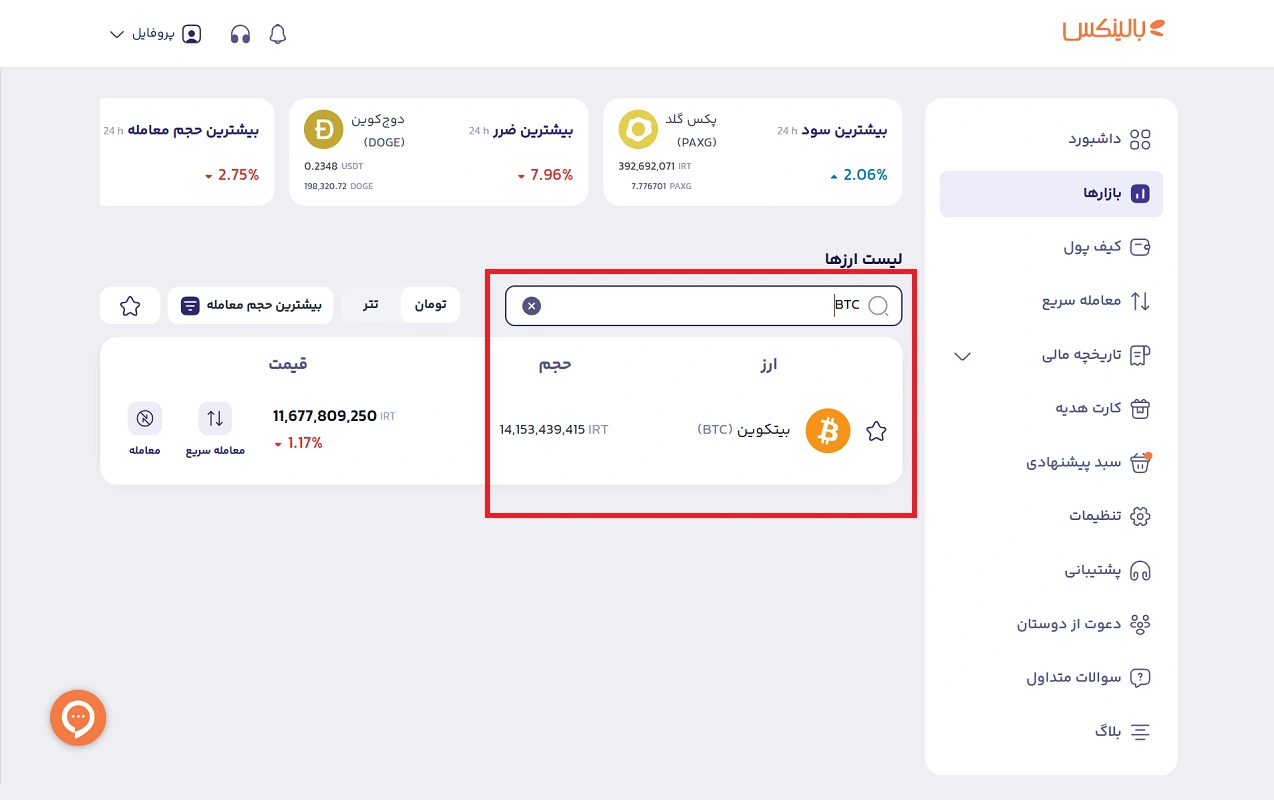This screenshot has width=1274, height=800.
Task: Switch to the تومان tab
Action: point(431,304)
